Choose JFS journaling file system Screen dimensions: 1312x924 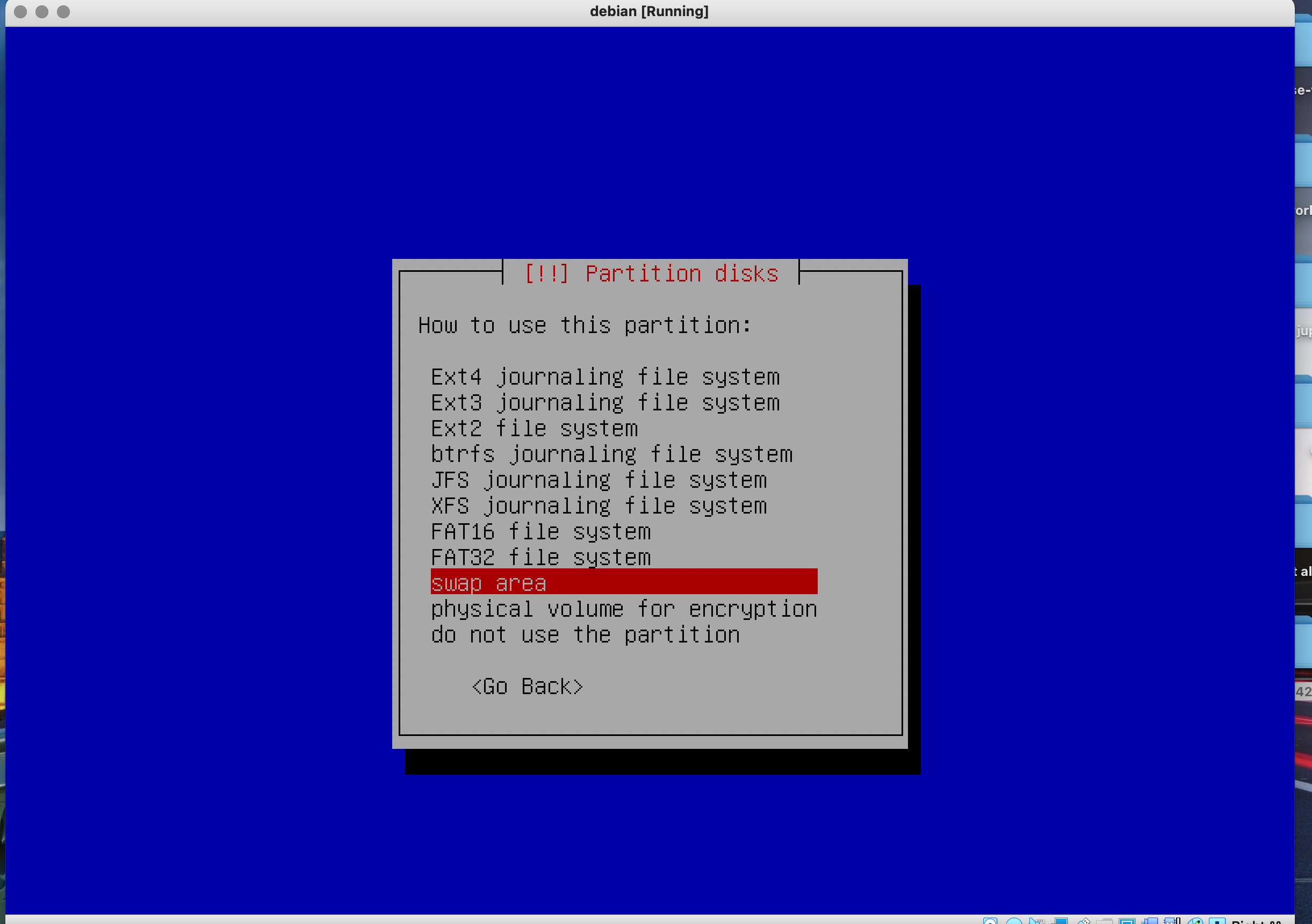click(599, 480)
